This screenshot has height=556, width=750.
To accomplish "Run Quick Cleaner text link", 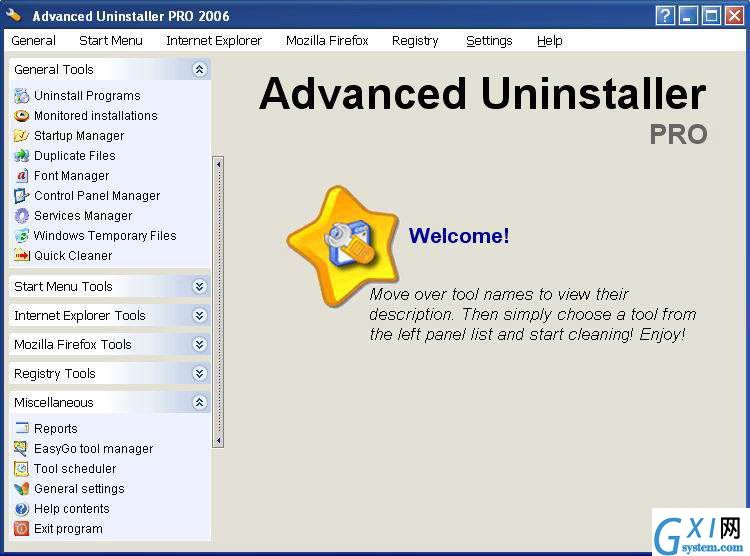I will [x=73, y=256].
